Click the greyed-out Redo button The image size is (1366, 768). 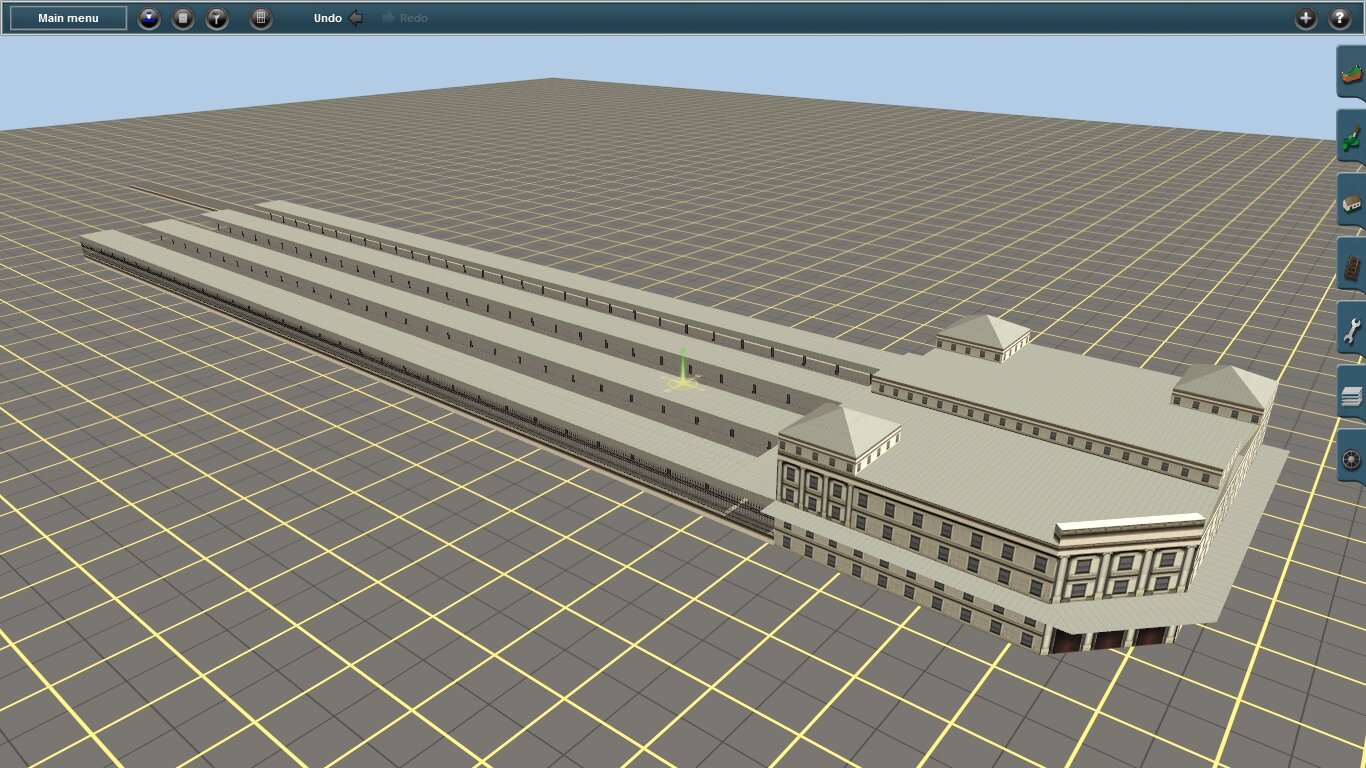404,18
